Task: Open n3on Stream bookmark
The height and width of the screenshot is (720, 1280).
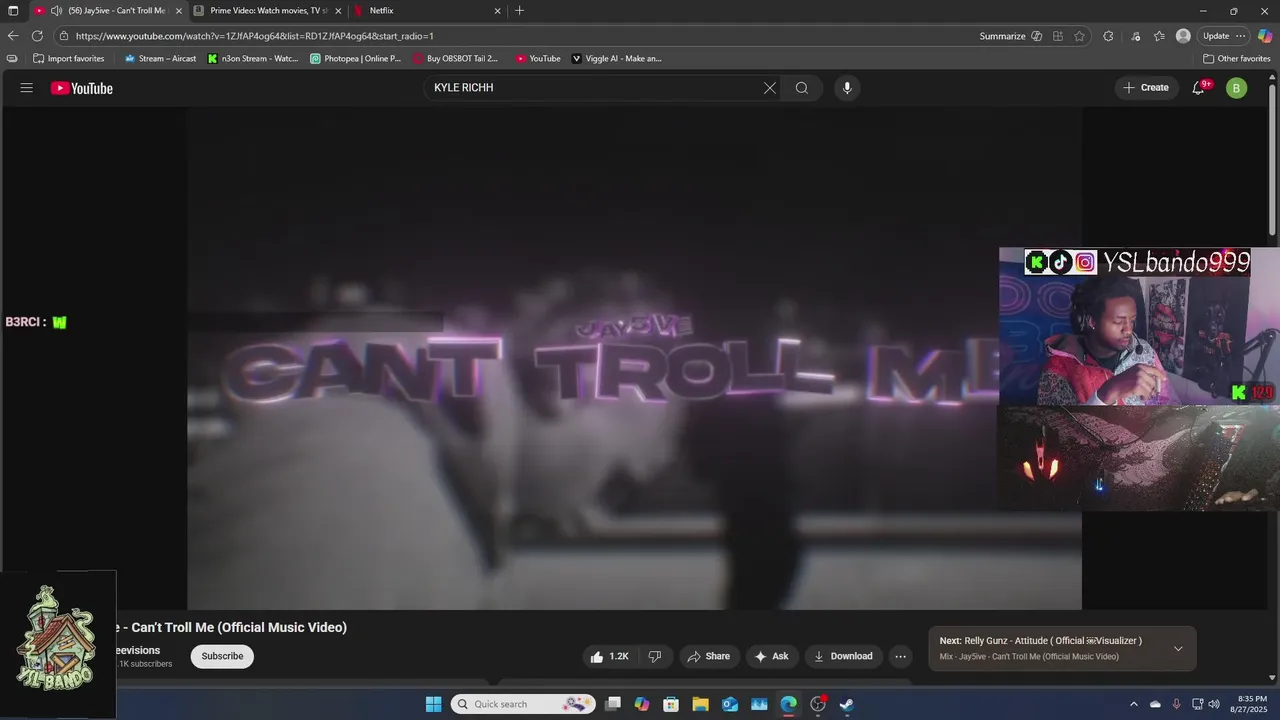Action: tap(253, 59)
